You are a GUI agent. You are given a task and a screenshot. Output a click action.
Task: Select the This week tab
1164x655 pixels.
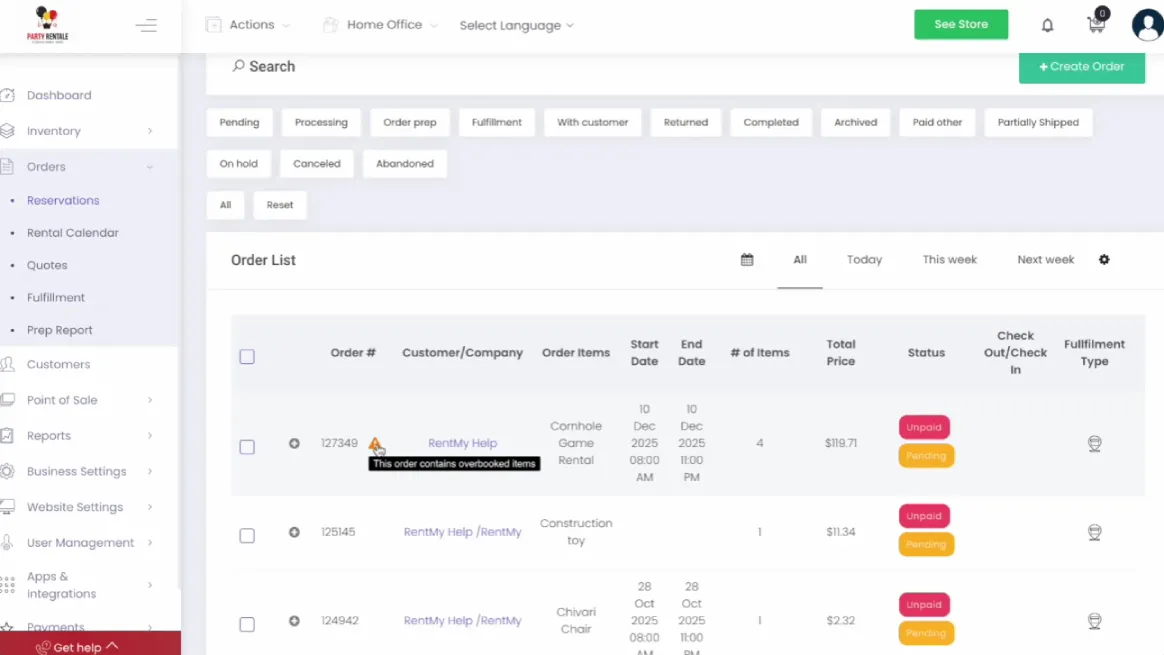coord(949,259)
